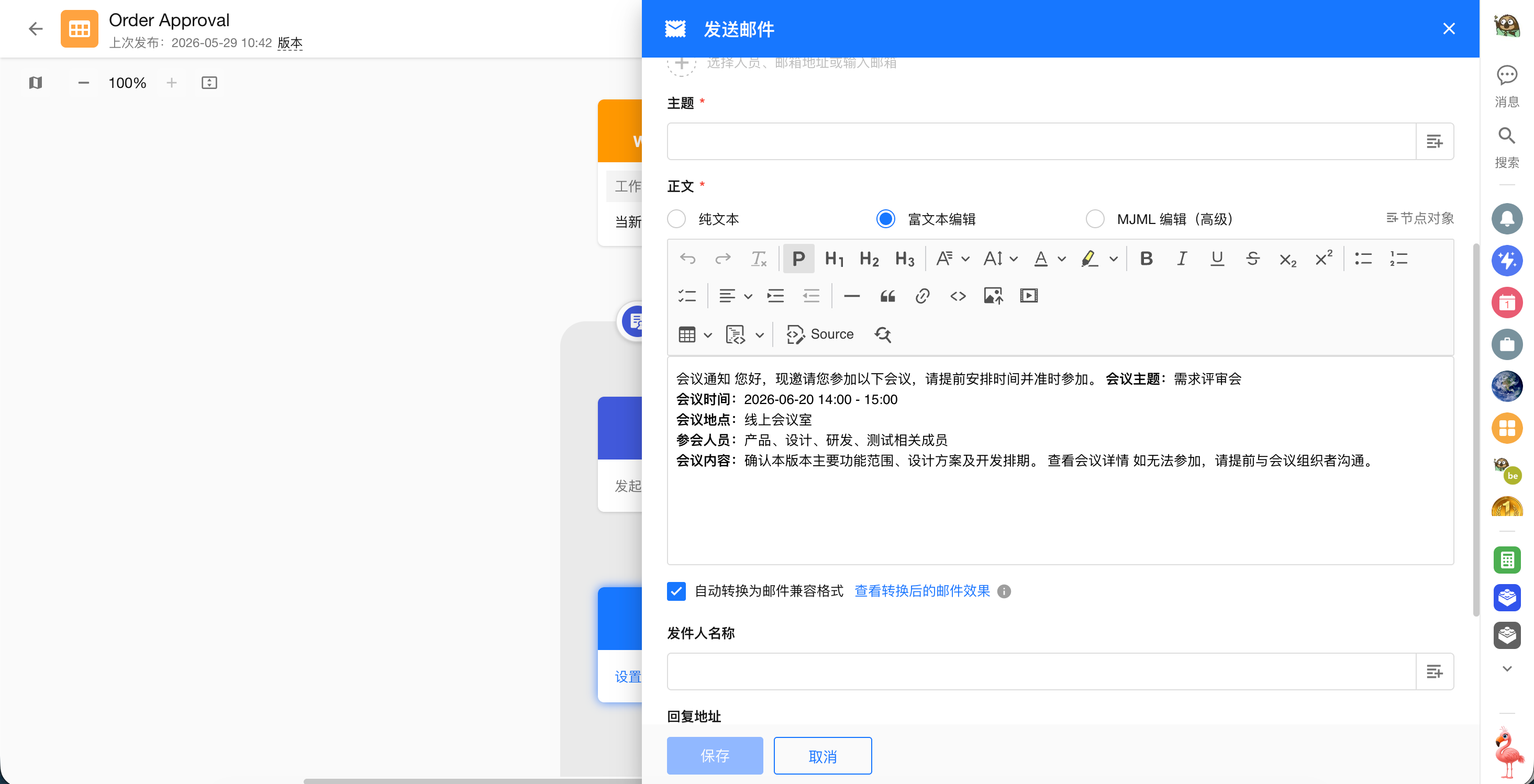Open the code block dropdown
This screenshot has width=1534, height=784.
click(744, 334)
